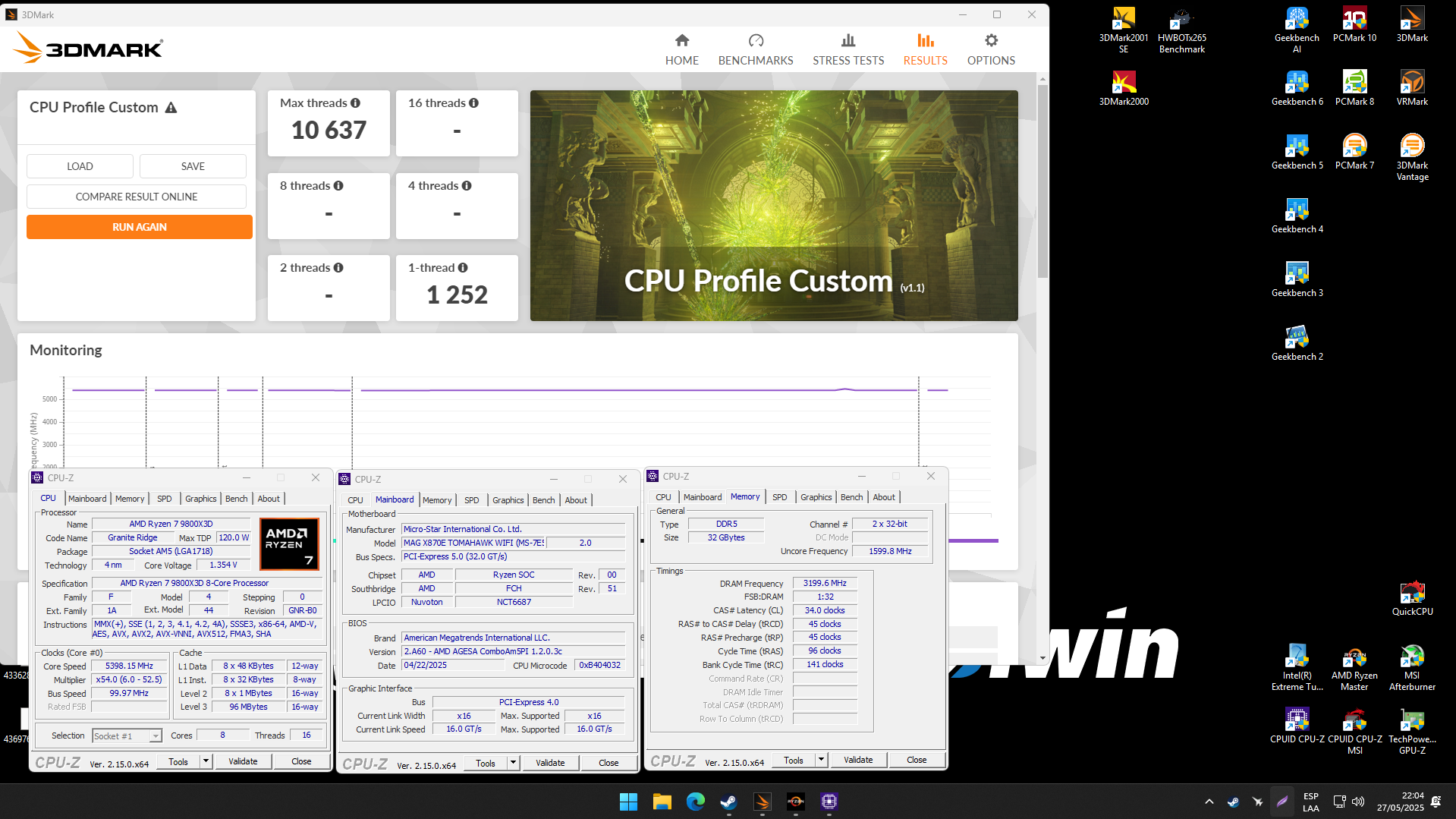
Task: Open 3DMark desktop shortcut
Action: (1412, 25)
